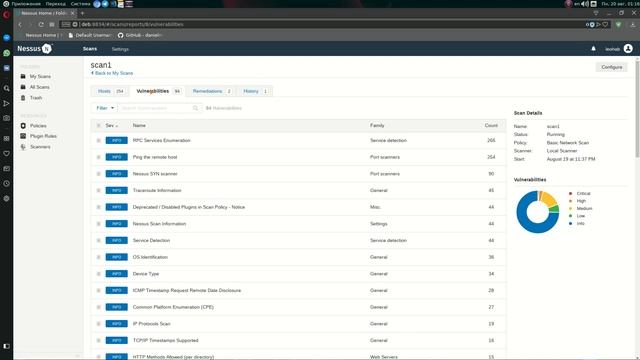This screenshot has height=360, width=640.
Task: Open the Приложения system menu
Action: pos(26,4)
